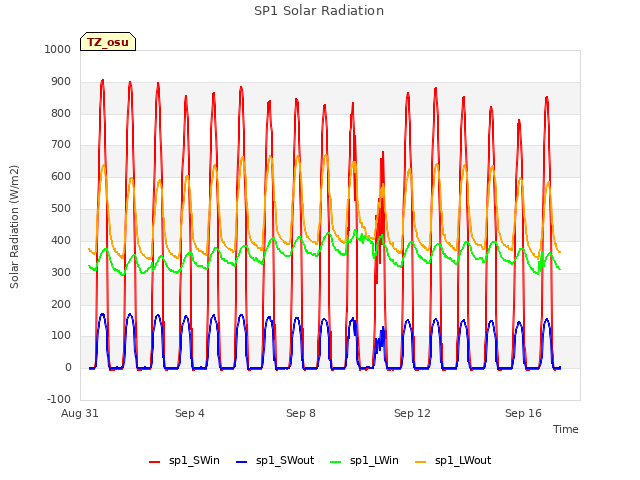Toggle the sp1_SWout legend entry
This screenshot has width=640, height=480.
pos(275,461)
